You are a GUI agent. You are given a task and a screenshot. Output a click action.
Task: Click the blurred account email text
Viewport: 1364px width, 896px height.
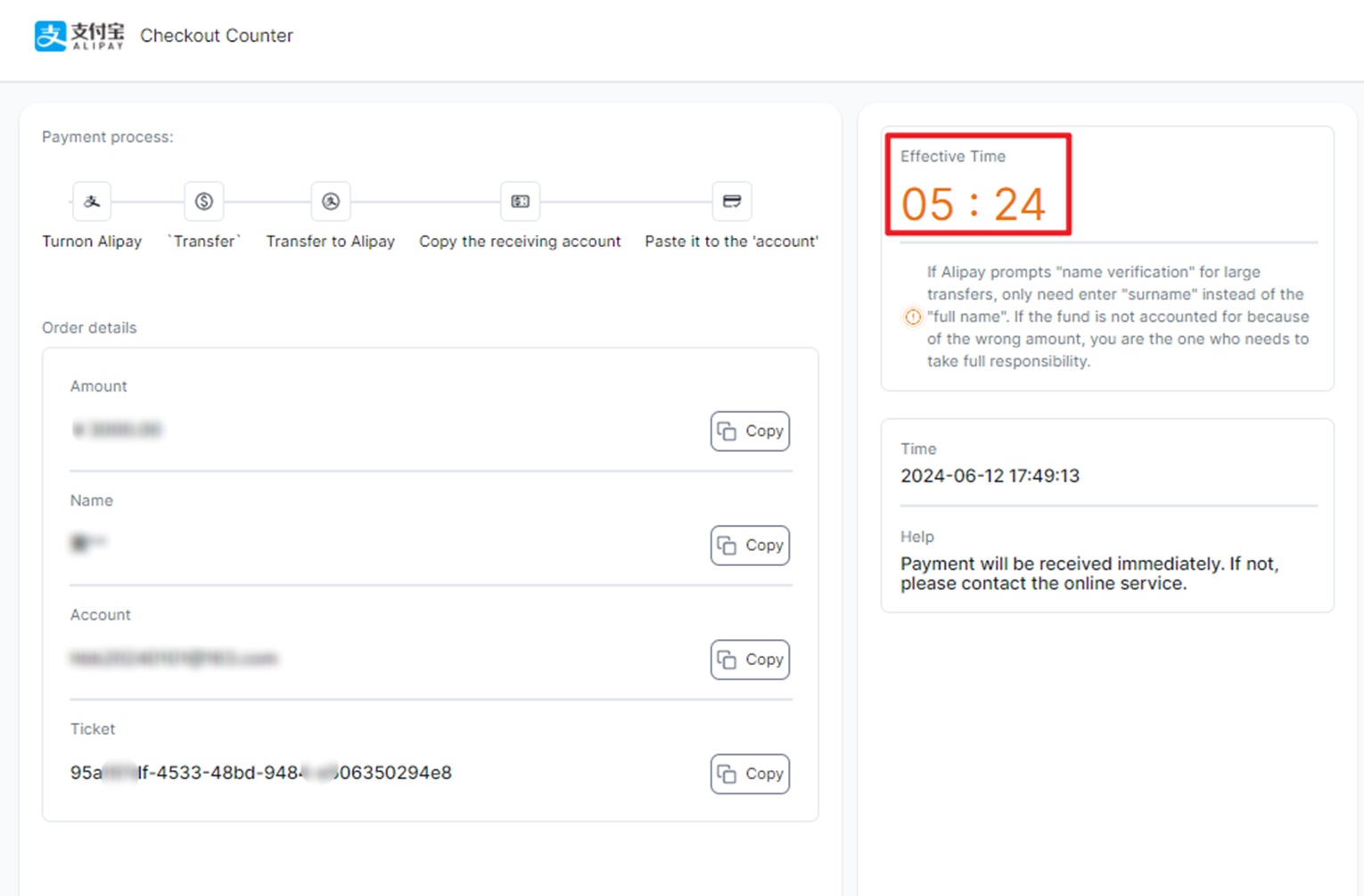click(x=174, y=659)
